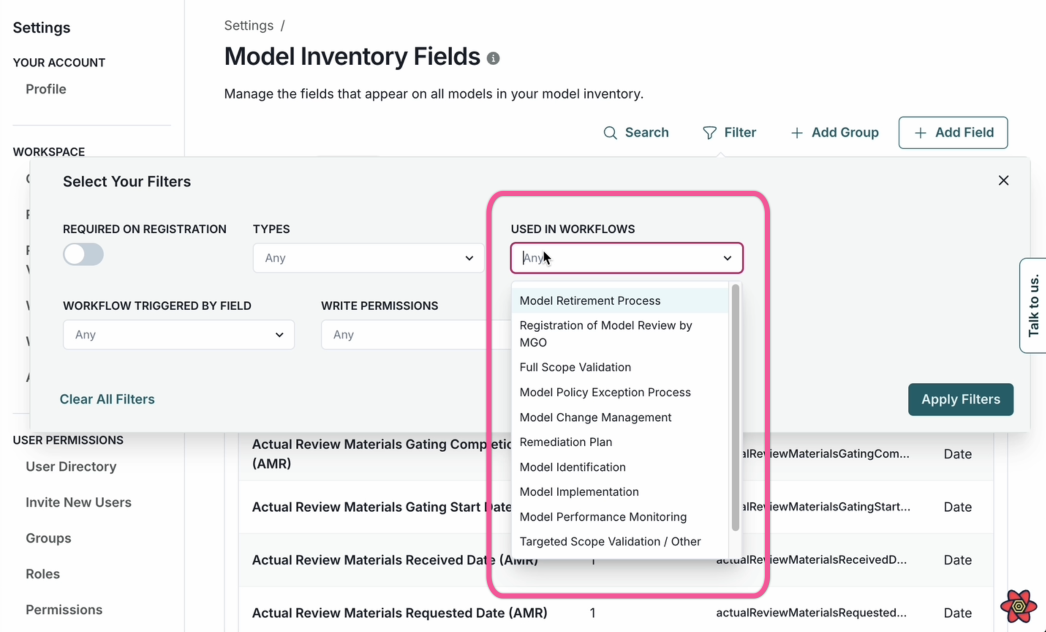
Task: Click the Apply Filters button
Action: [960, 399]
